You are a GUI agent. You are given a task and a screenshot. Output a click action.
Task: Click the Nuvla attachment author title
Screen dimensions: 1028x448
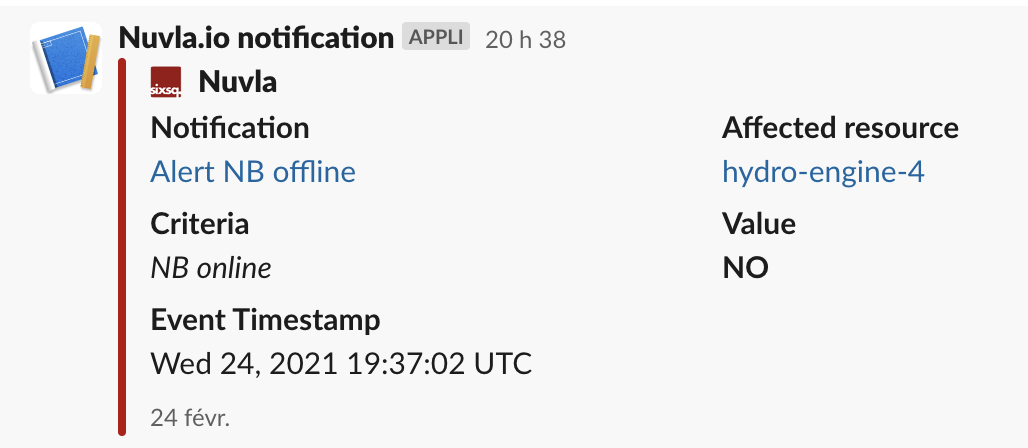coord(237,82)
